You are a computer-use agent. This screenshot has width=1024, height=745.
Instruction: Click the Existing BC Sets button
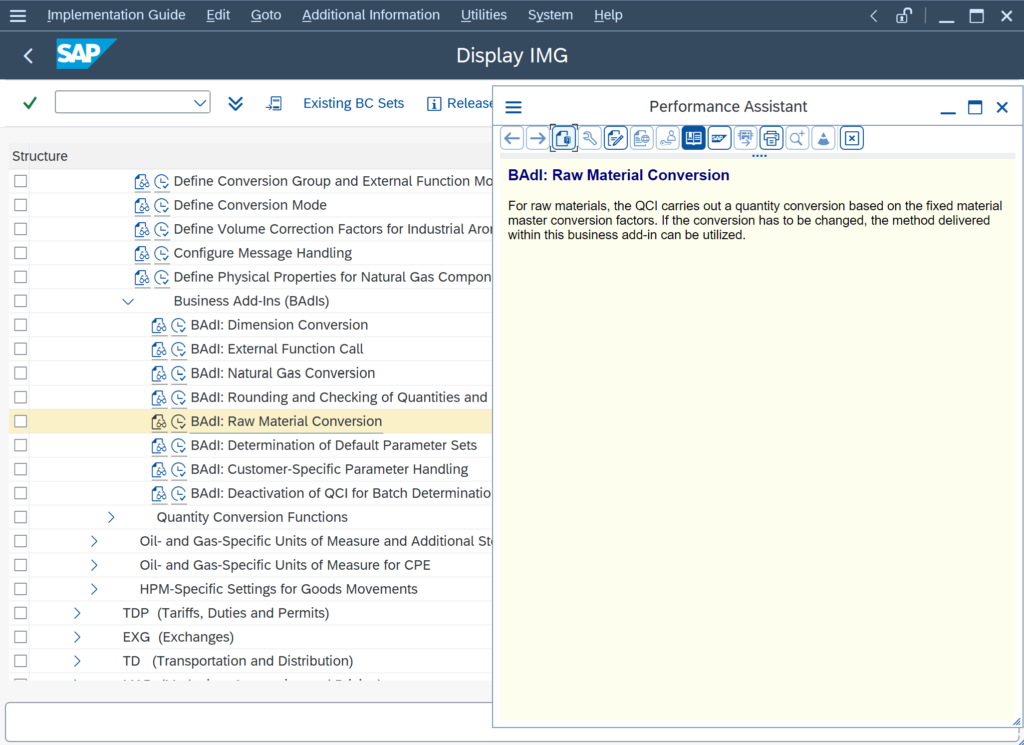(353, 103)
